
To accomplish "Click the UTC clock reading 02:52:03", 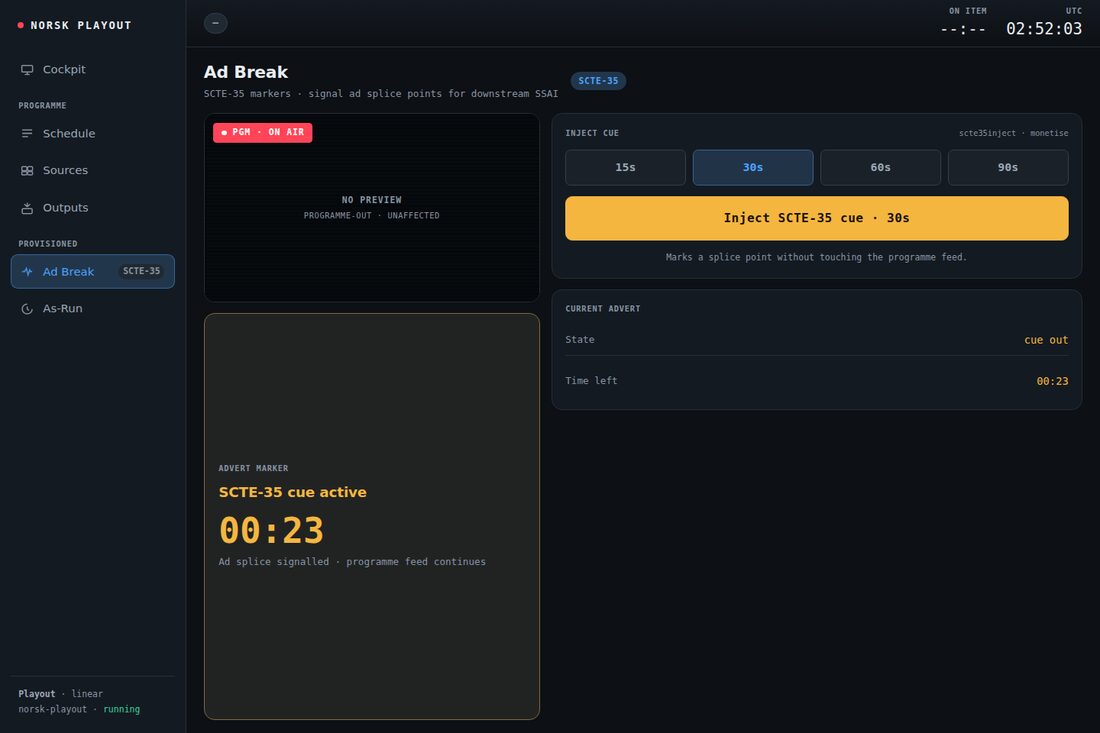I will coord(1044,29).
